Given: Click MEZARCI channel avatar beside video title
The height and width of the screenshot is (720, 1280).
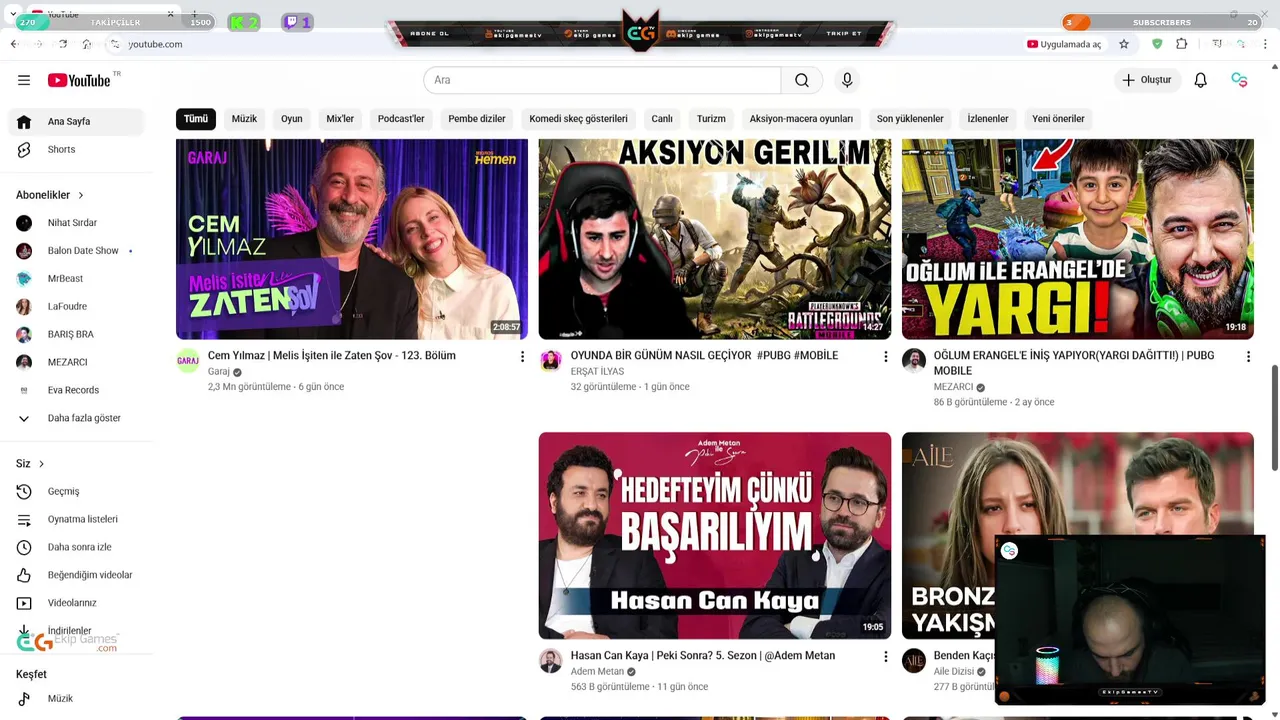Looking at the screenshot, I should [x=914, y=361].
